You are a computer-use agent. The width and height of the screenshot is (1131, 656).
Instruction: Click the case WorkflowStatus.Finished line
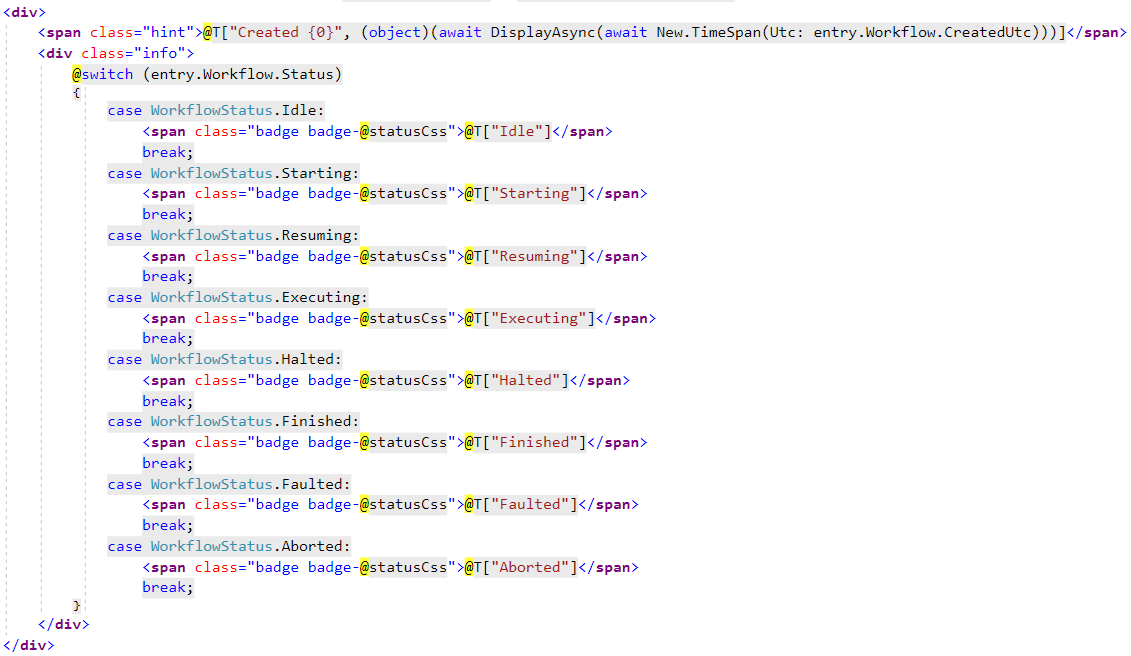233,421
